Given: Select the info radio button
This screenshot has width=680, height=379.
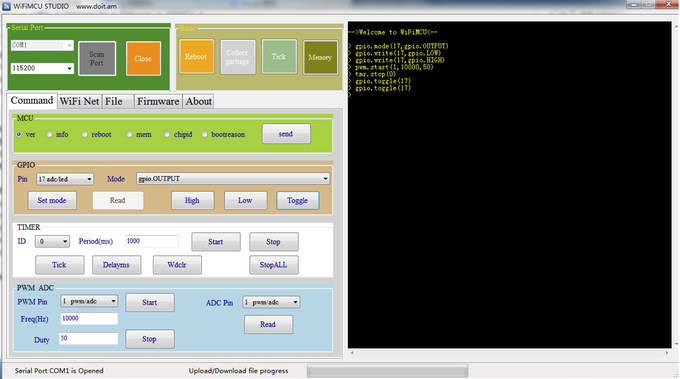Looking at the screenshot, I should click(x=49, y=134).
